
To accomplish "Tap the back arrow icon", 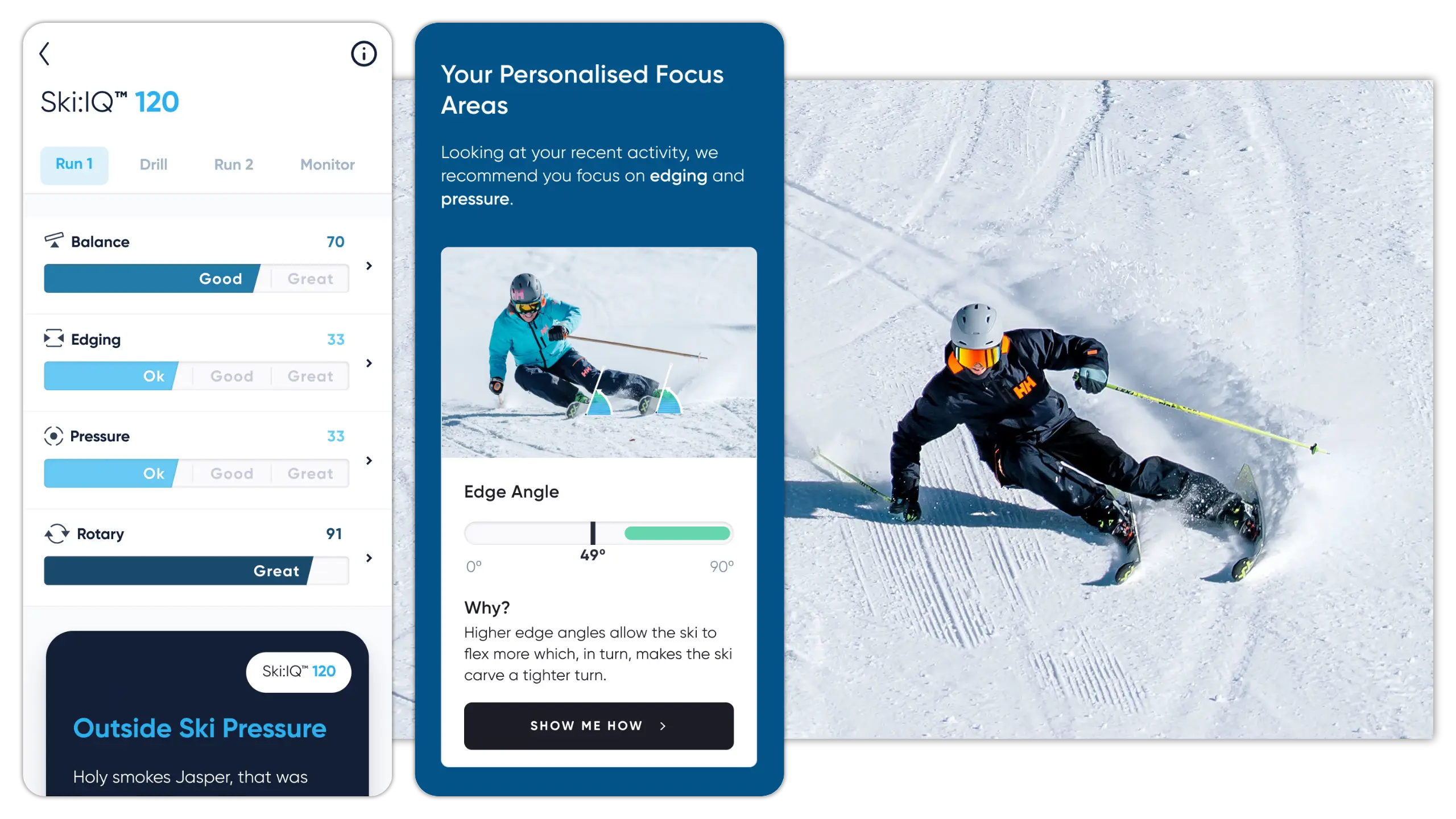I will point(44,53).
